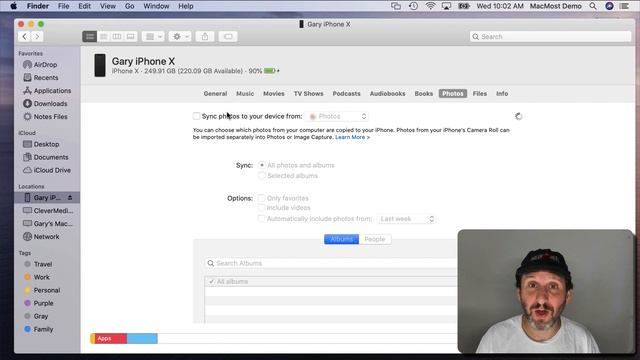The image size is (640, 360).
Task: Click the Edit Tags toolbar button
Action: tap(228, 36)
